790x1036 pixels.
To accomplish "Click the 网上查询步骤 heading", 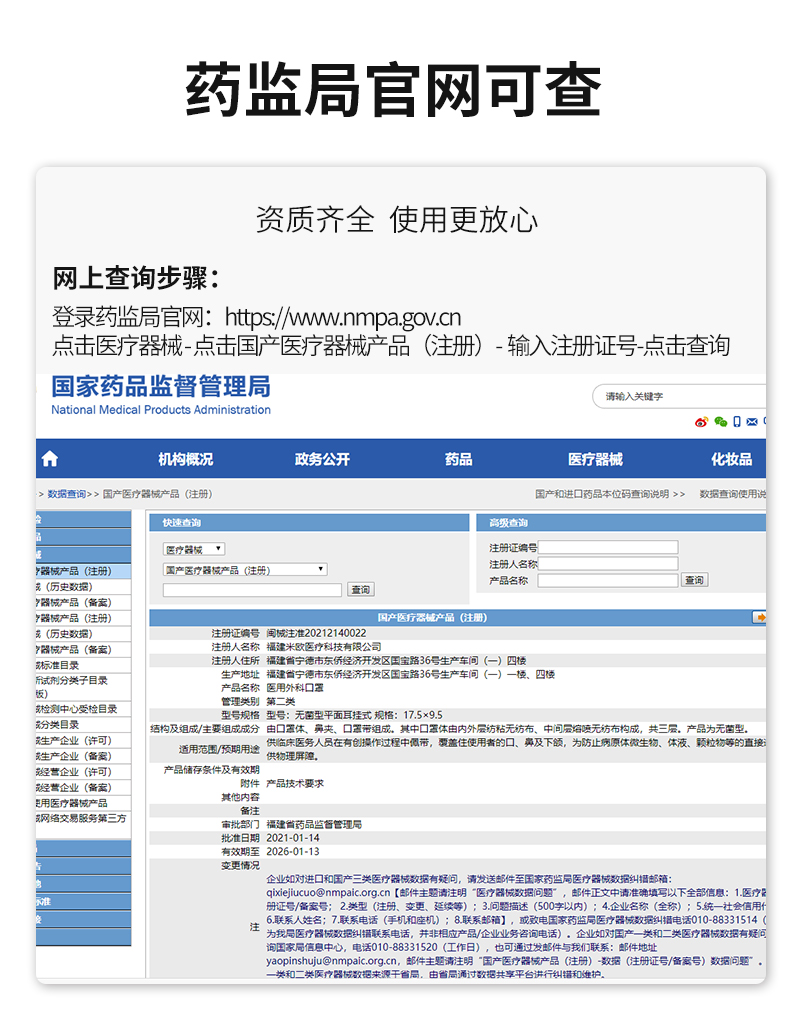I will coord(136,278).
